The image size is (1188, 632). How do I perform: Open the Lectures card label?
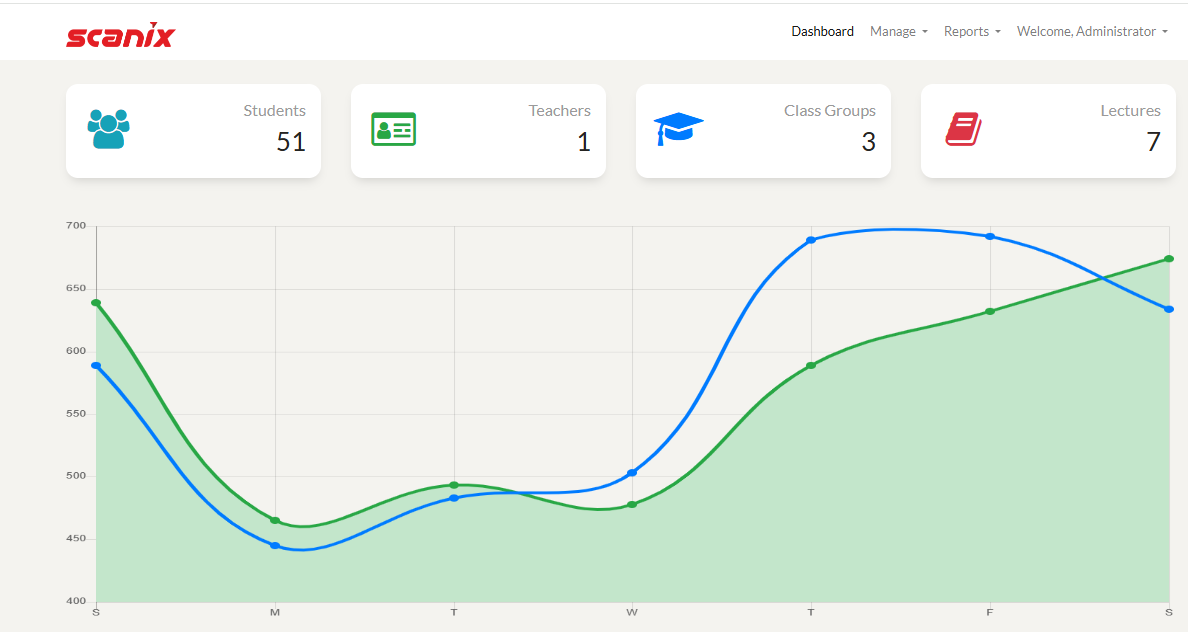[x=1130, y=111]
